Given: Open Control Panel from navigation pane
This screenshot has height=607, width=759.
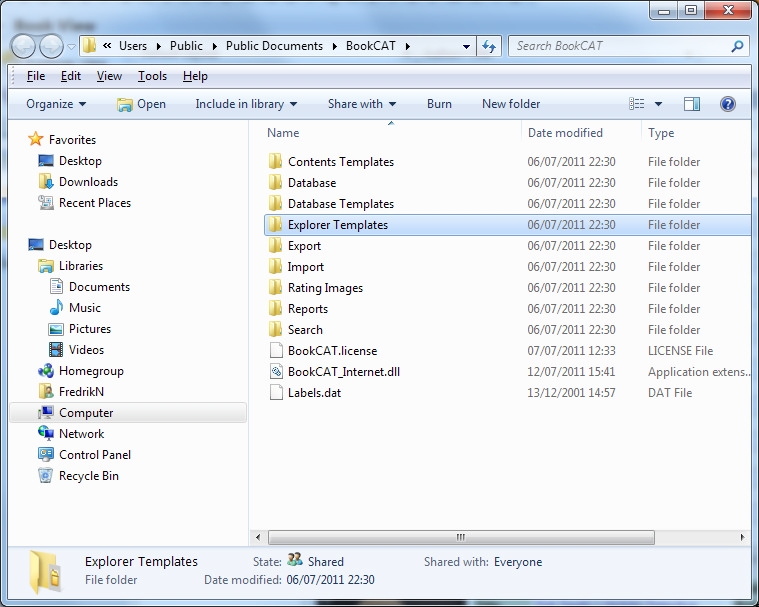Looking at the screenshot, I should [x=94, y=455].
